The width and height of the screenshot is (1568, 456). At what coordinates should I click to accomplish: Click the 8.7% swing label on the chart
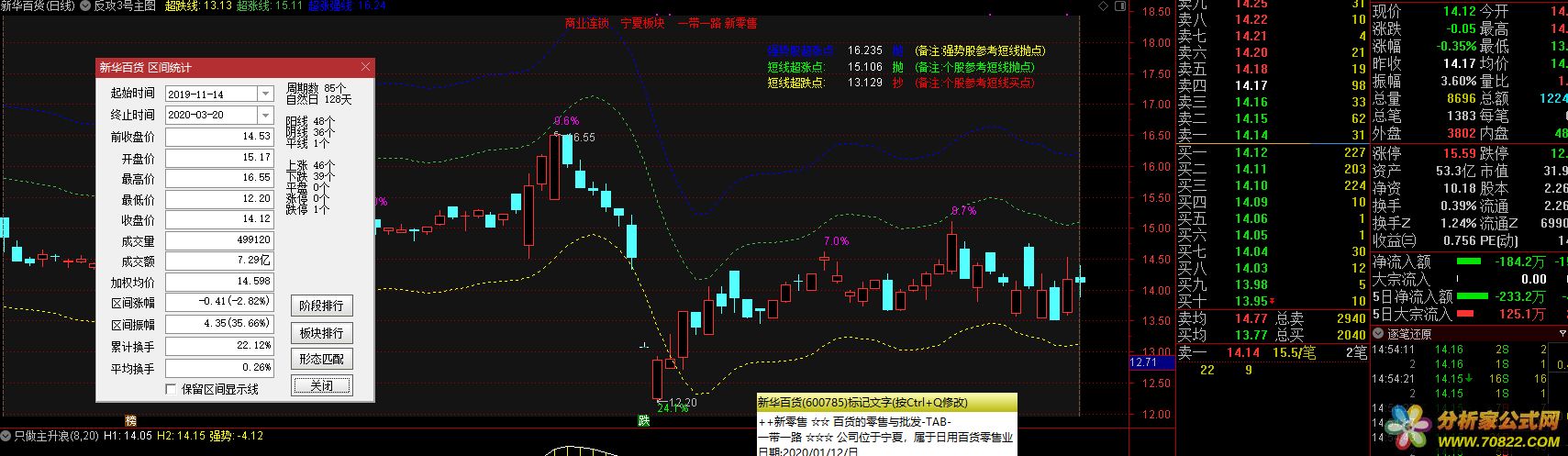coord(963,211)
